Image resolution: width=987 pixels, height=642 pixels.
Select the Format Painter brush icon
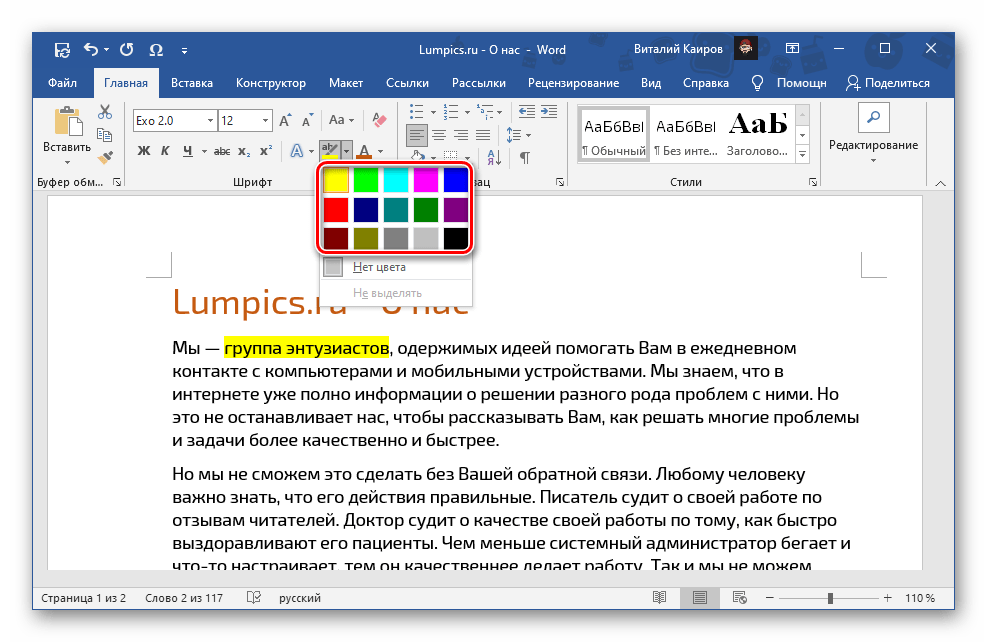pos(105,157)
